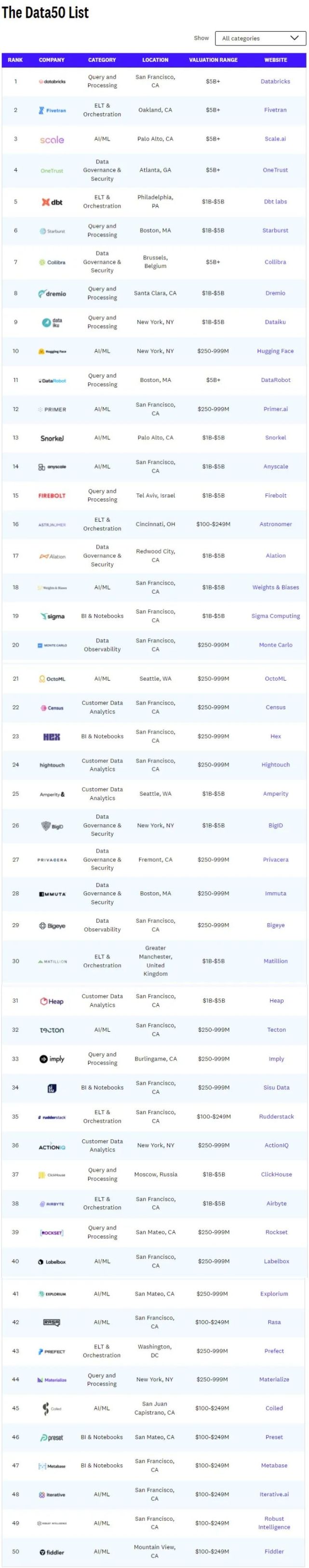Viewport: 309px width, 1568px height.
Task: Click the Firebolt logo
Action: [52, 495]
